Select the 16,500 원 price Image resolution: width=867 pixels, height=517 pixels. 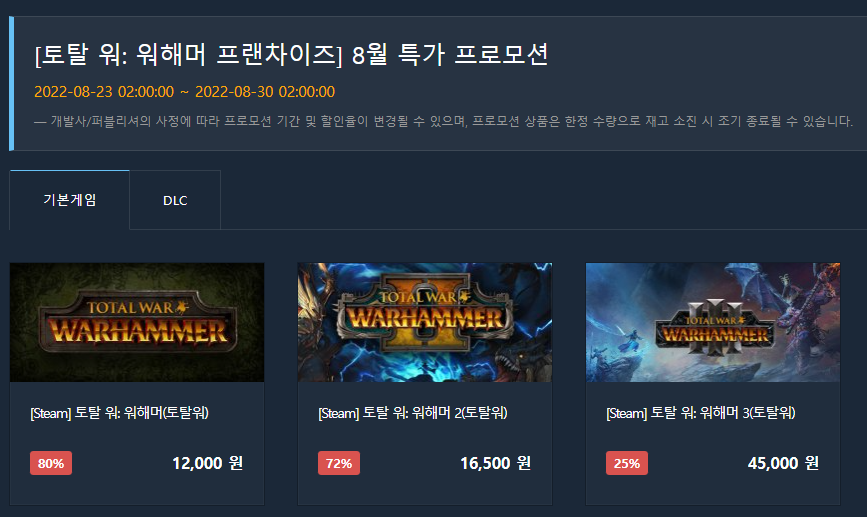[x=495, y=463]
